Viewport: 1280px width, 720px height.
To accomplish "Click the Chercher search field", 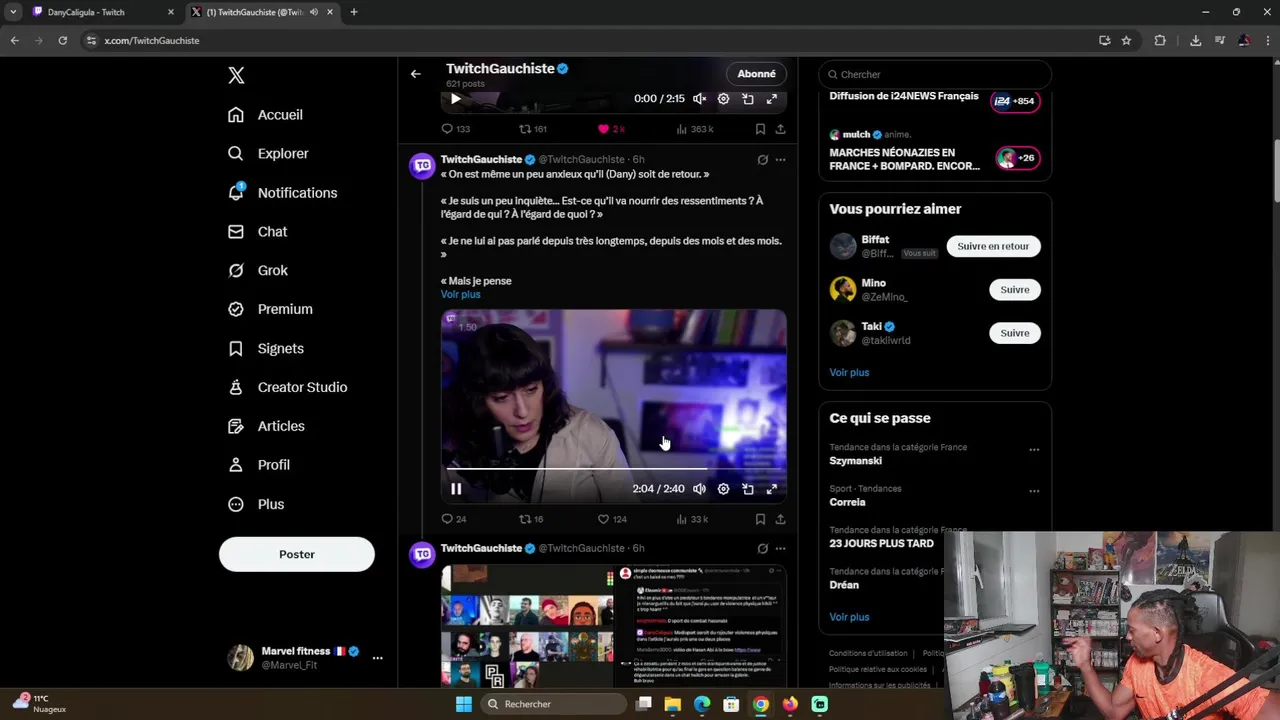I will tap(934, 74).
